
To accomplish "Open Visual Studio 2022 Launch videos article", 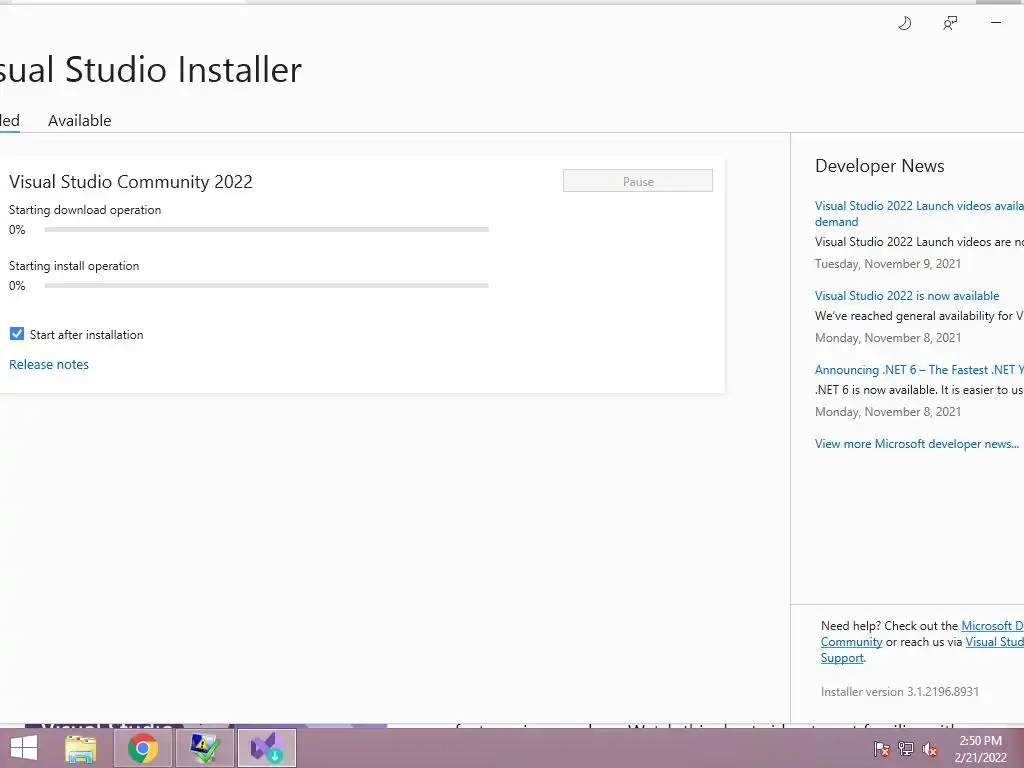I will click(x=919, y=214).
